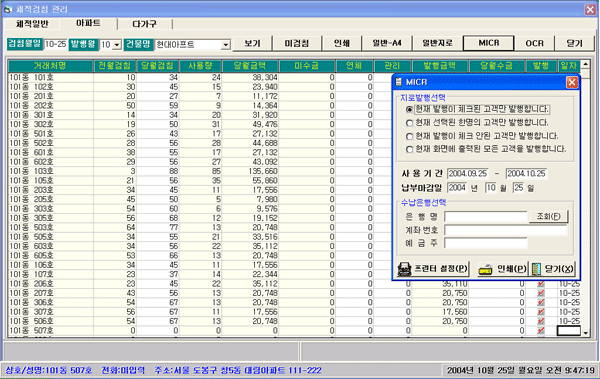Toggle 발행 checkbox for 101동 506호
This screenshot has height=379, width=600.
click(x=541, y=321)
